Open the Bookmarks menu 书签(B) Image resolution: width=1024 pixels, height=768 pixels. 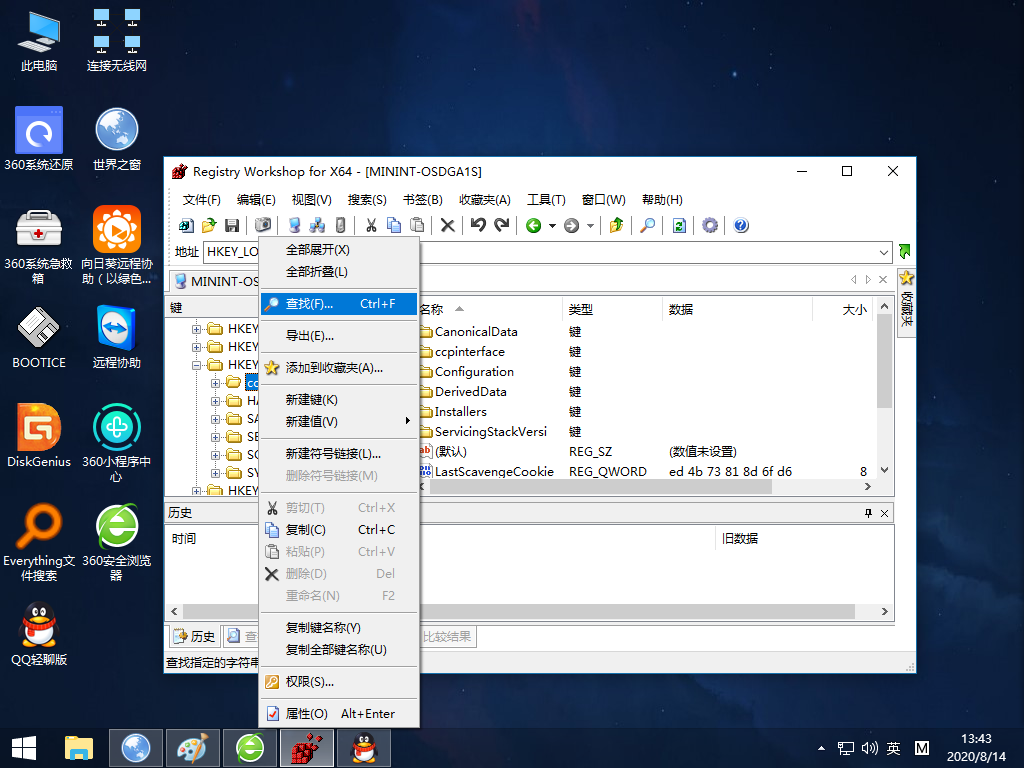coord(423,200)
